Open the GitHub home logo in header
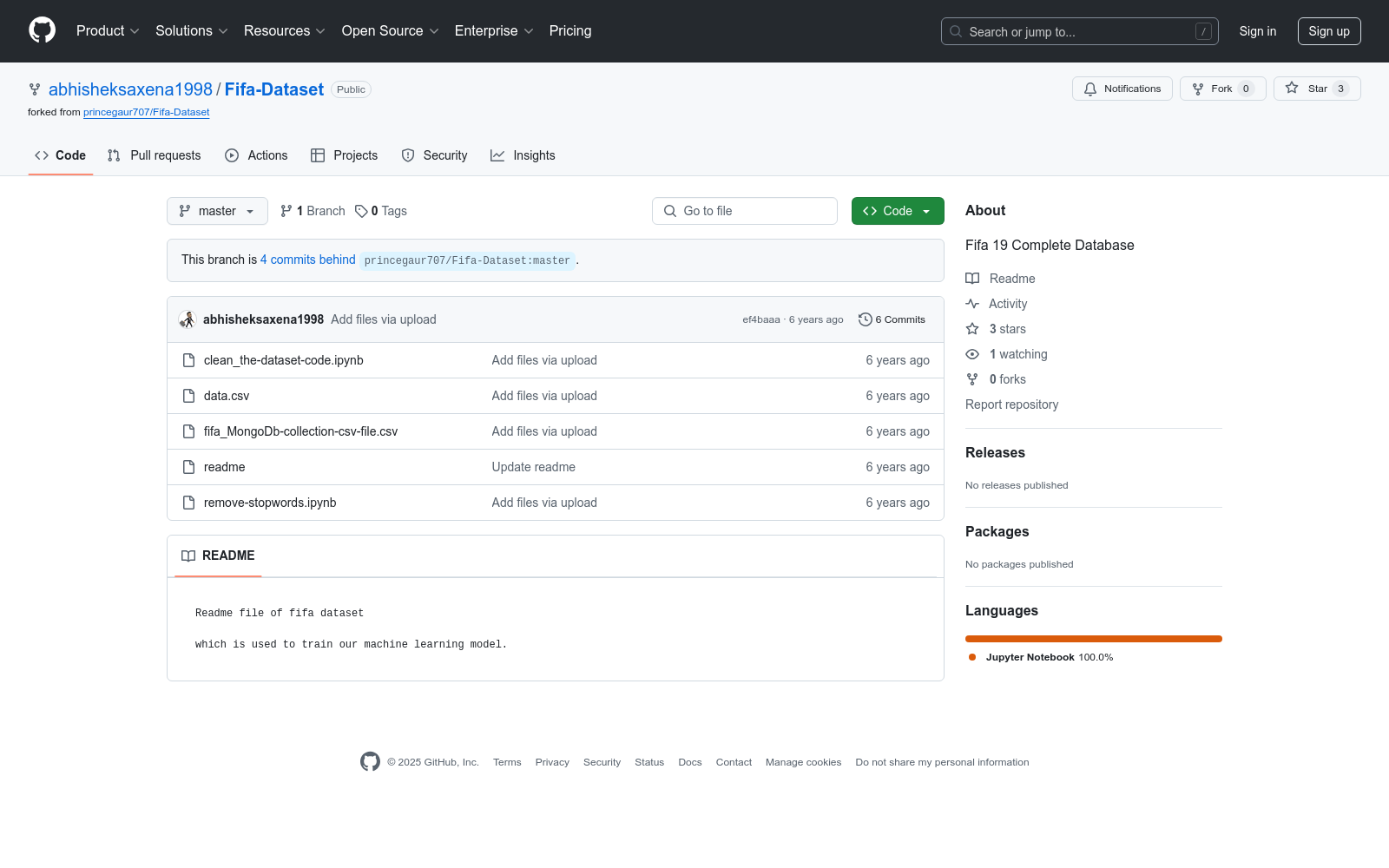 (42, 30)
